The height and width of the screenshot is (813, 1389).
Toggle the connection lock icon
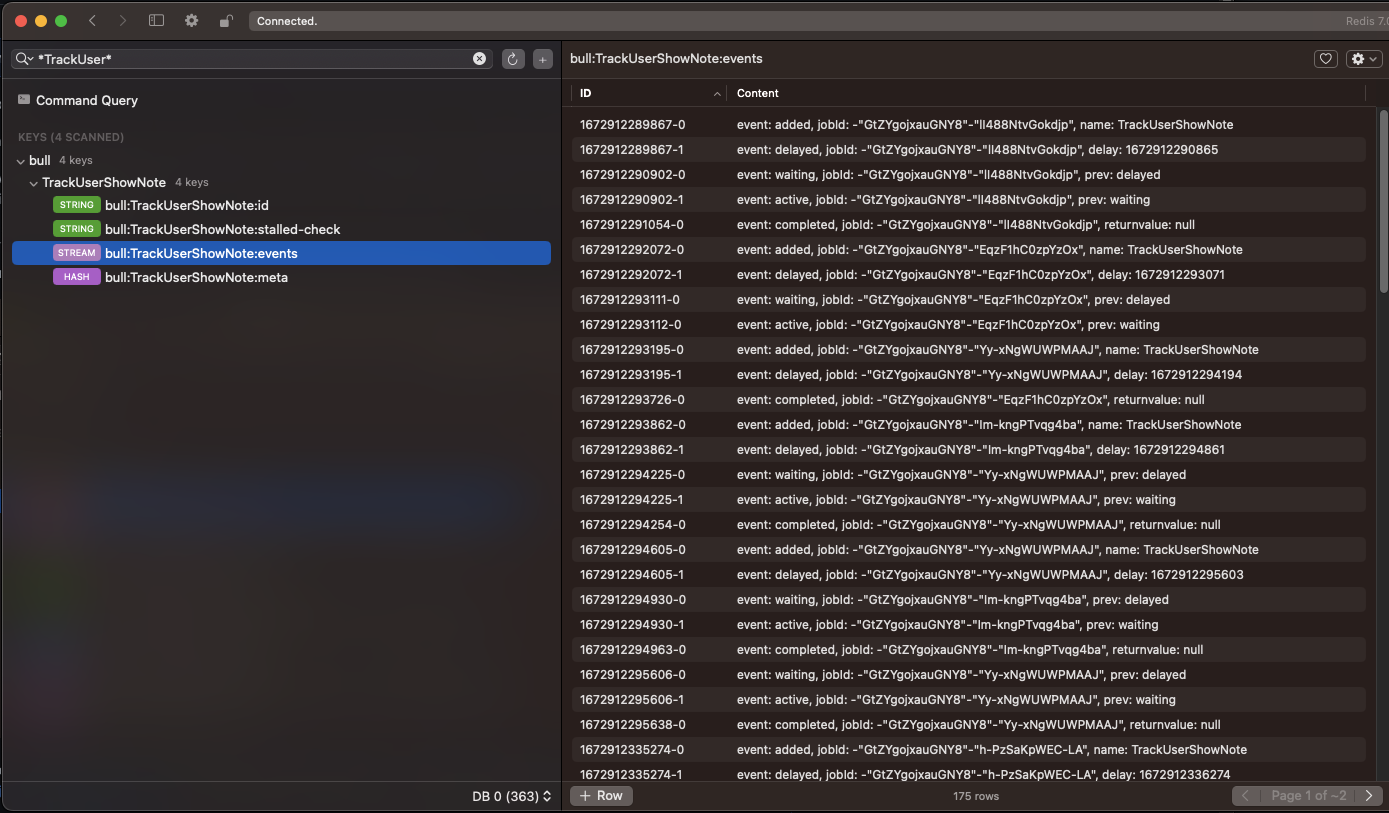(x=224, y=20)
